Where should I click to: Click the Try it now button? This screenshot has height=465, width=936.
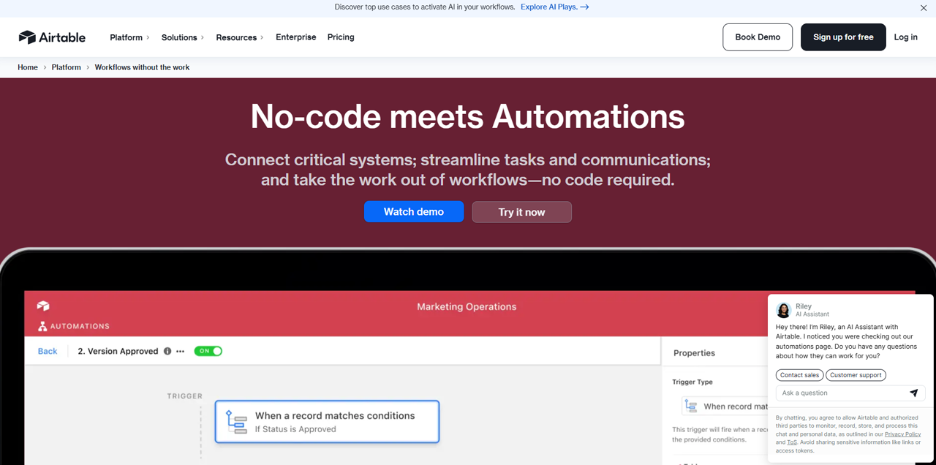[x=522, y=212]
